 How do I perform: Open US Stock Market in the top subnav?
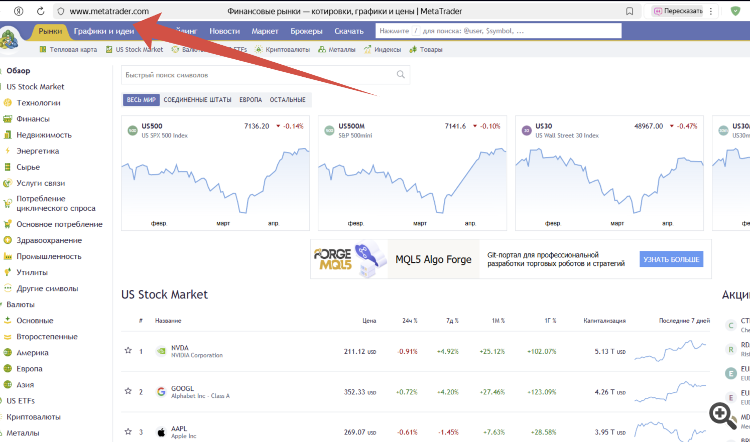[134, 49]
